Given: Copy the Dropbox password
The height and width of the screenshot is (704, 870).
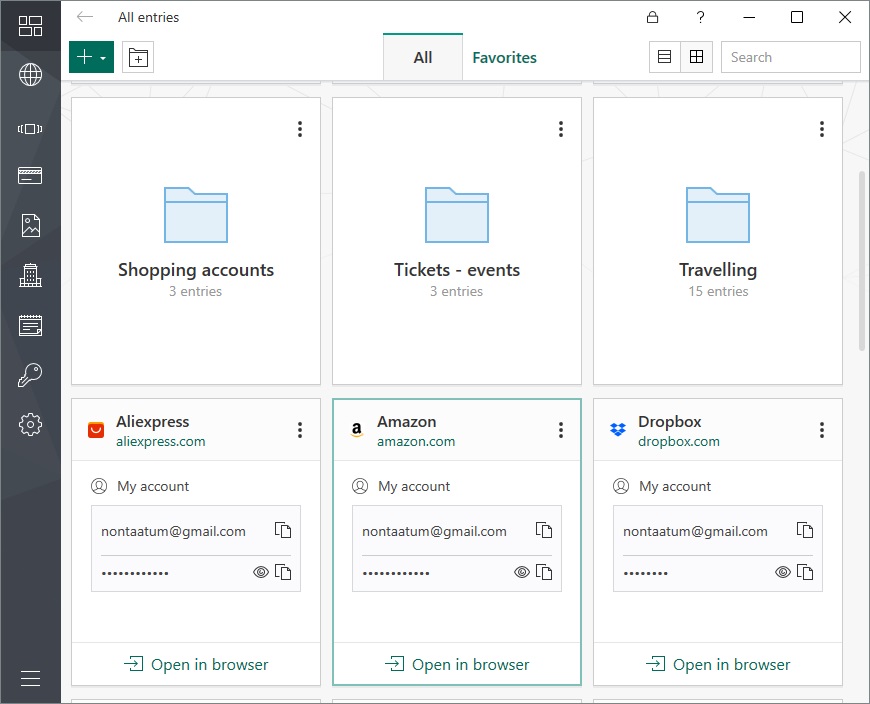Looking at the screenshot, I should [x=805, y=573].
